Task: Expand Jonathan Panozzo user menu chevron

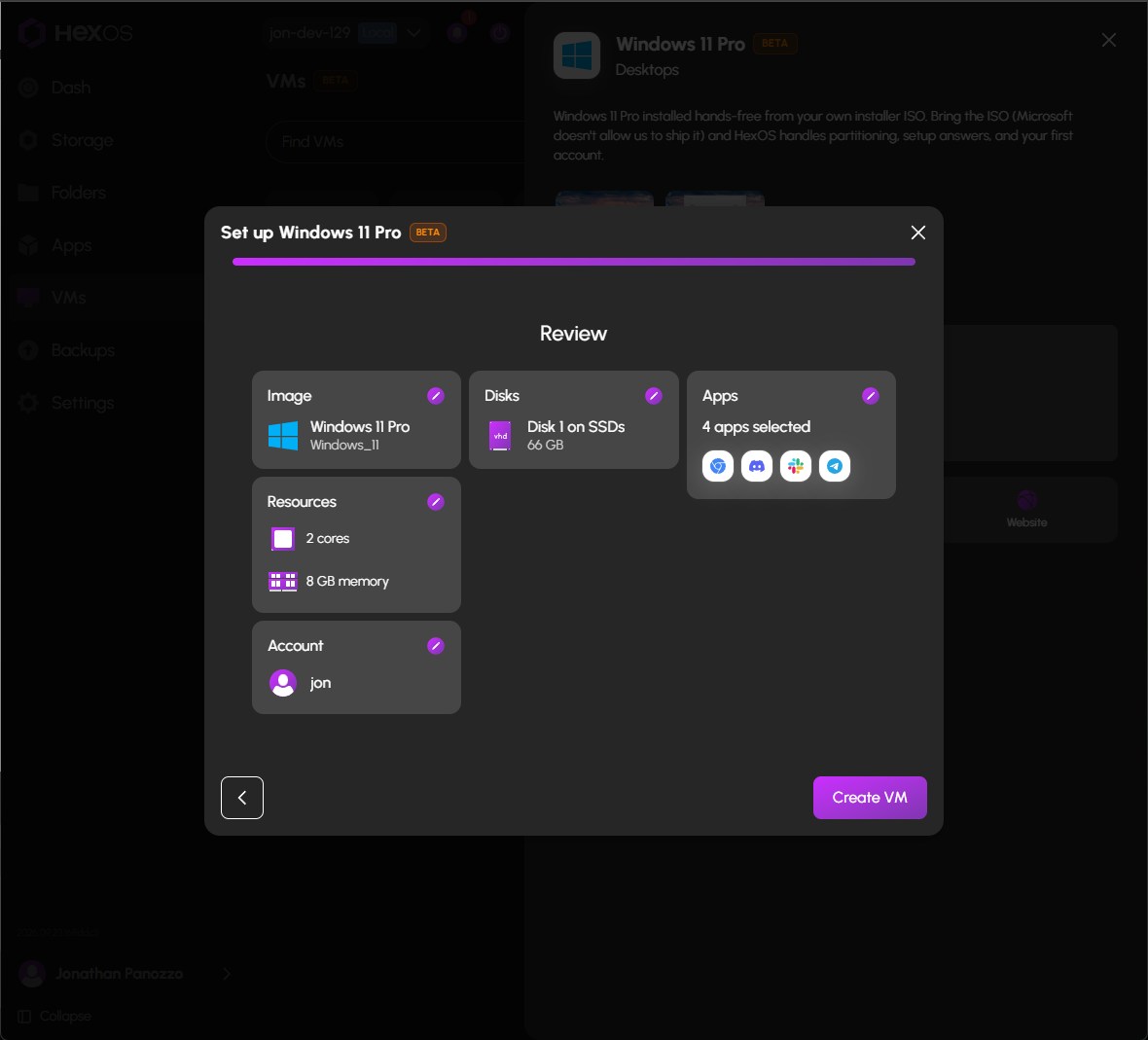Action: tap(227, 974)
